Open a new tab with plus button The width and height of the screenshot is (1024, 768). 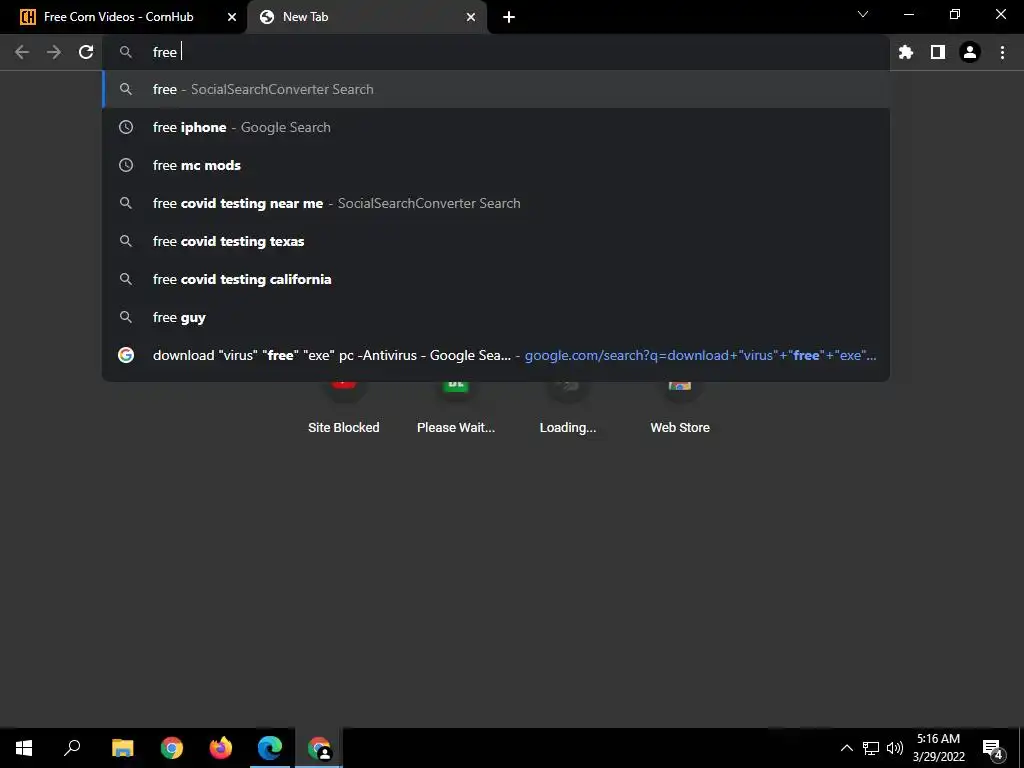tap(509, 17)
